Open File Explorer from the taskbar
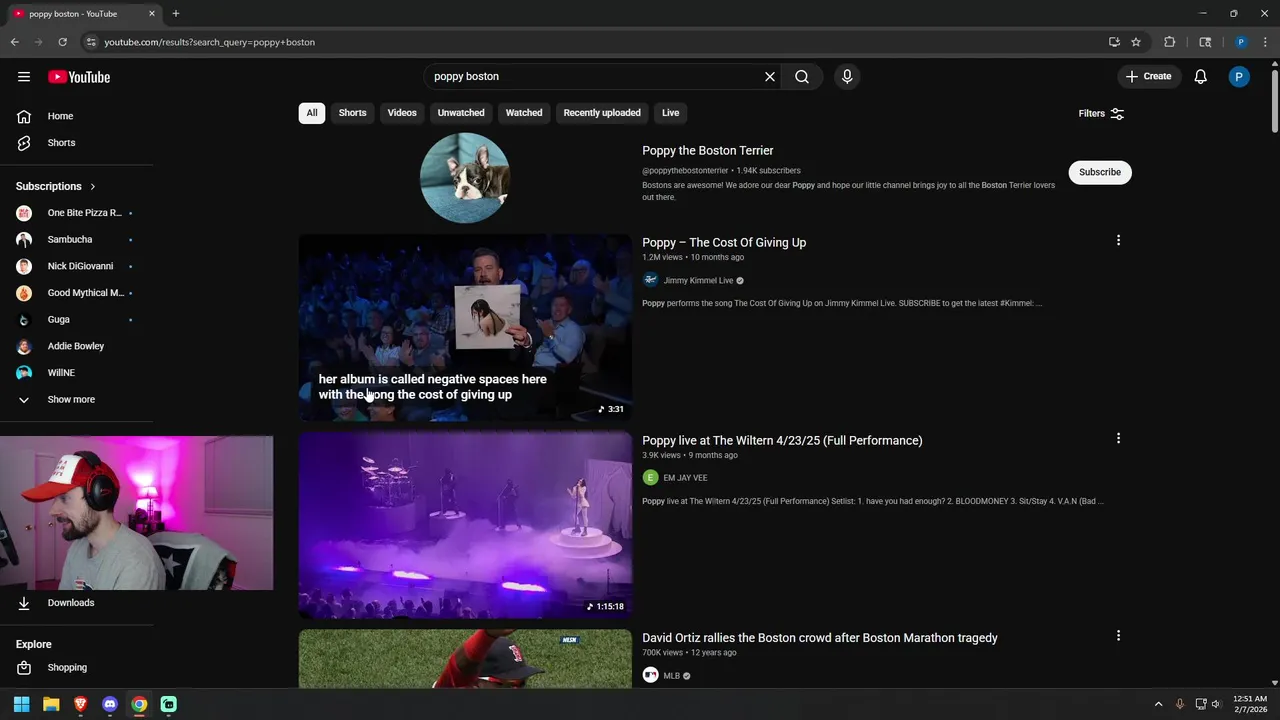 (51, 704)
